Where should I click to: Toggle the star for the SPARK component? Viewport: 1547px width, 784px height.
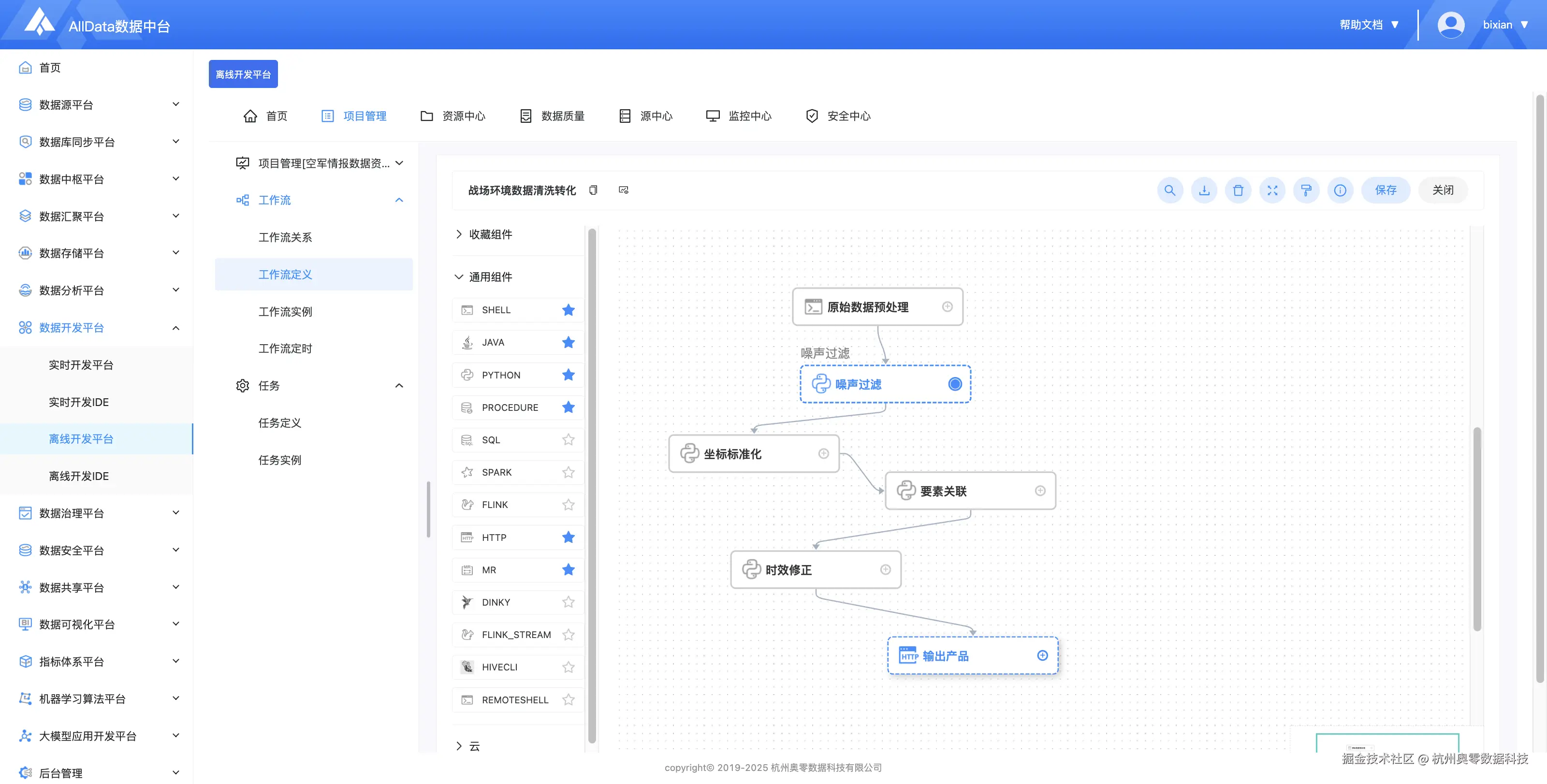click(568, 472)
